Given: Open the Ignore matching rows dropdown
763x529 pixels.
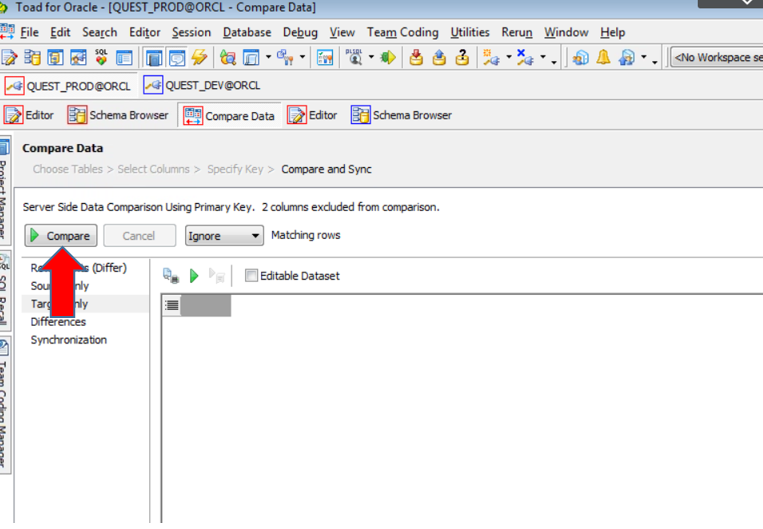Looking at the screenshot, I should tap(224, 236).
